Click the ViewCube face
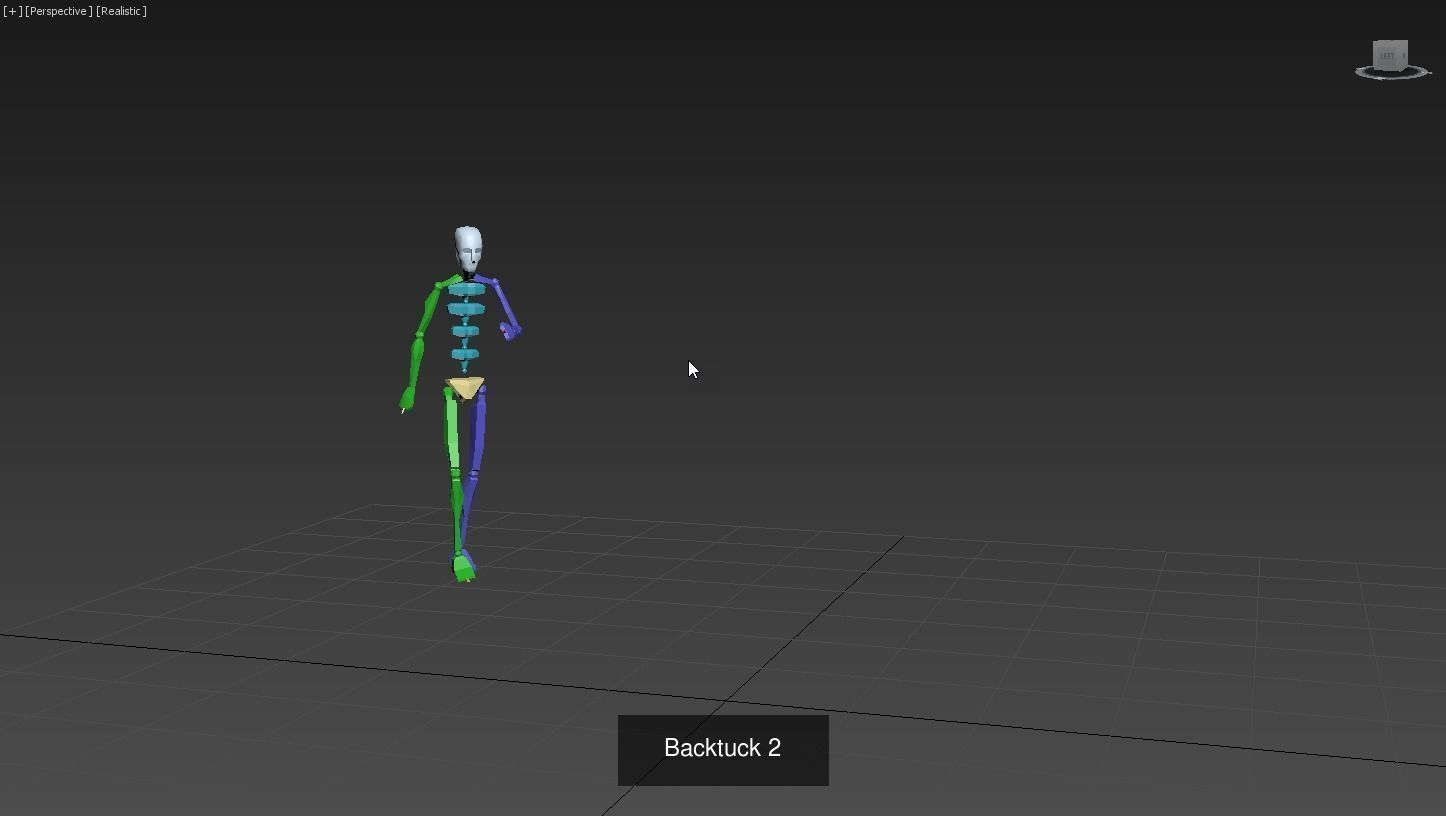Viewport: 1446px width, 816px height. click(x=1390, y=55)
